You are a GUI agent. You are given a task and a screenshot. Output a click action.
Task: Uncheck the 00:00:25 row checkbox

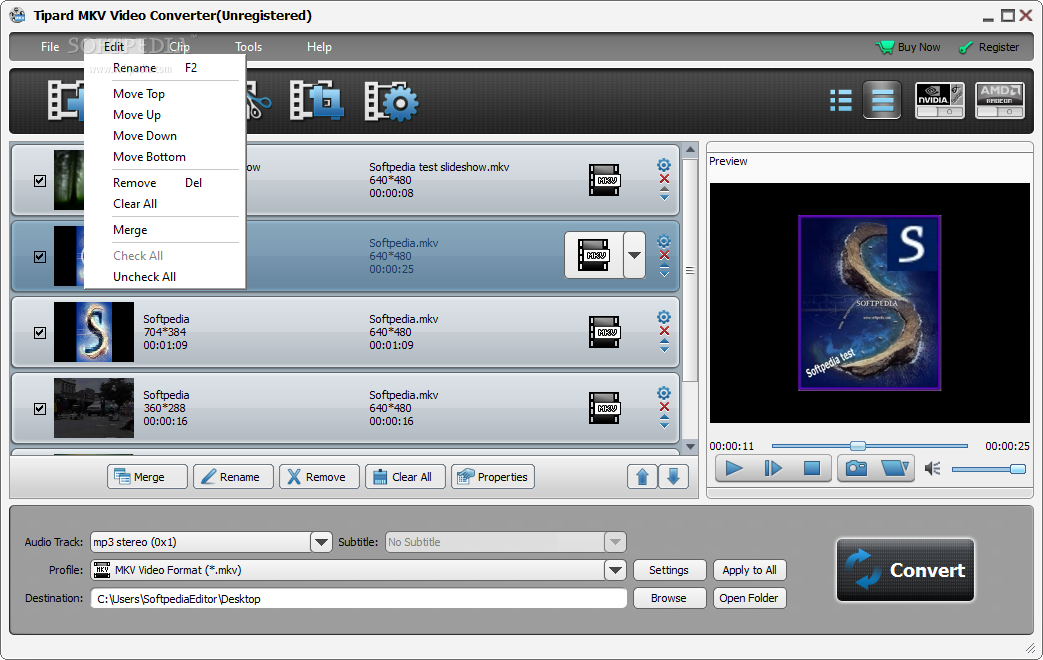[40, 257]
